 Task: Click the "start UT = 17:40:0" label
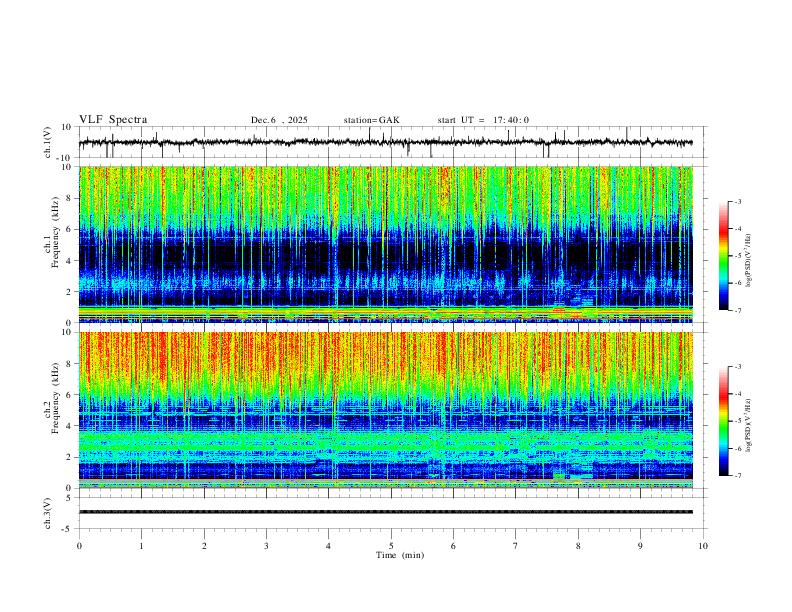(483, 120)
